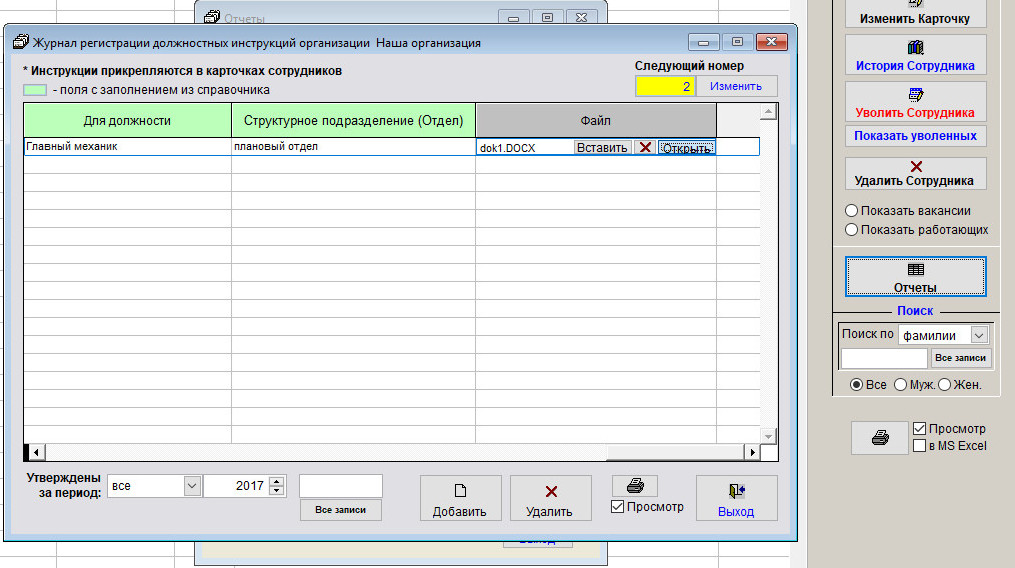Click Вставить to attach a file
Image resolution: width=1015 pixels, height=568 pixels.
pos(602,148)
